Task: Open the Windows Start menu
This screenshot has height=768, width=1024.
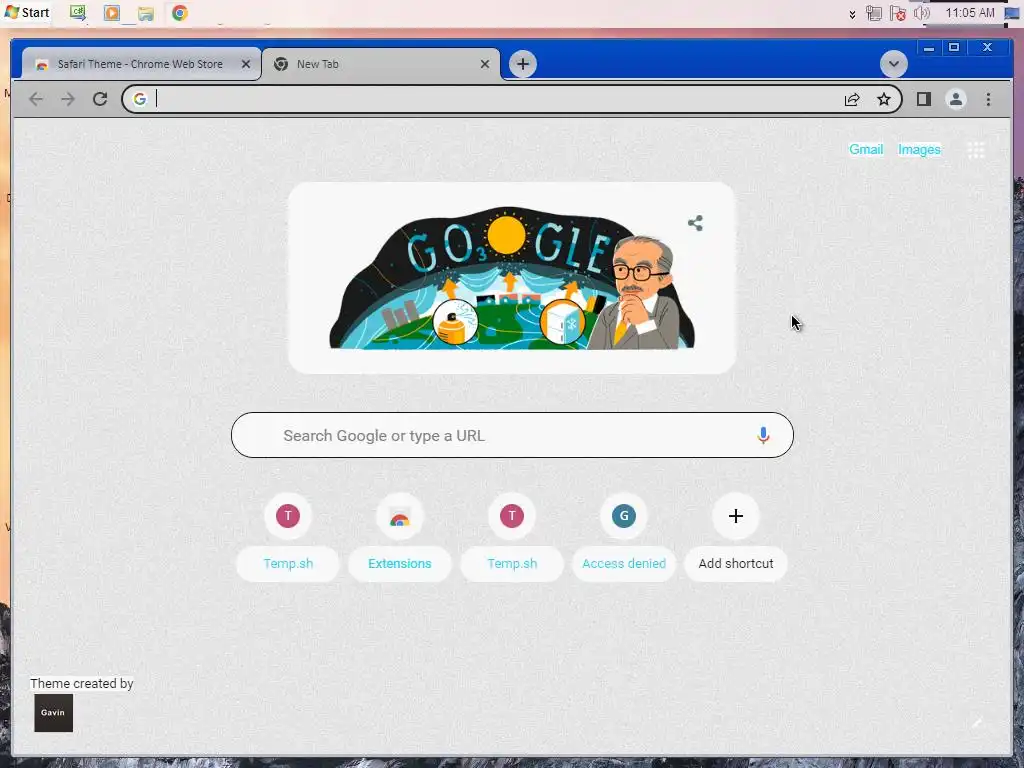Action: pos(27,12)
